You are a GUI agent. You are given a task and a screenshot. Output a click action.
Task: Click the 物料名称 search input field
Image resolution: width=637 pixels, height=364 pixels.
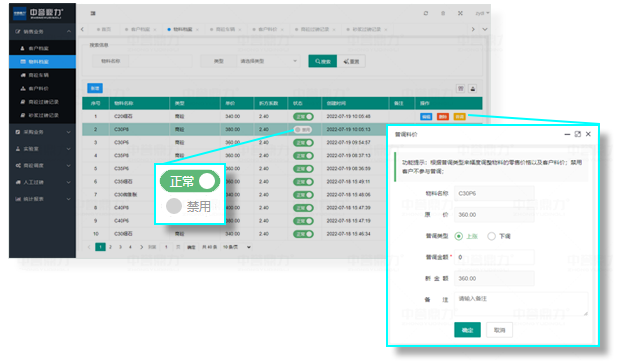click(160, 61)
